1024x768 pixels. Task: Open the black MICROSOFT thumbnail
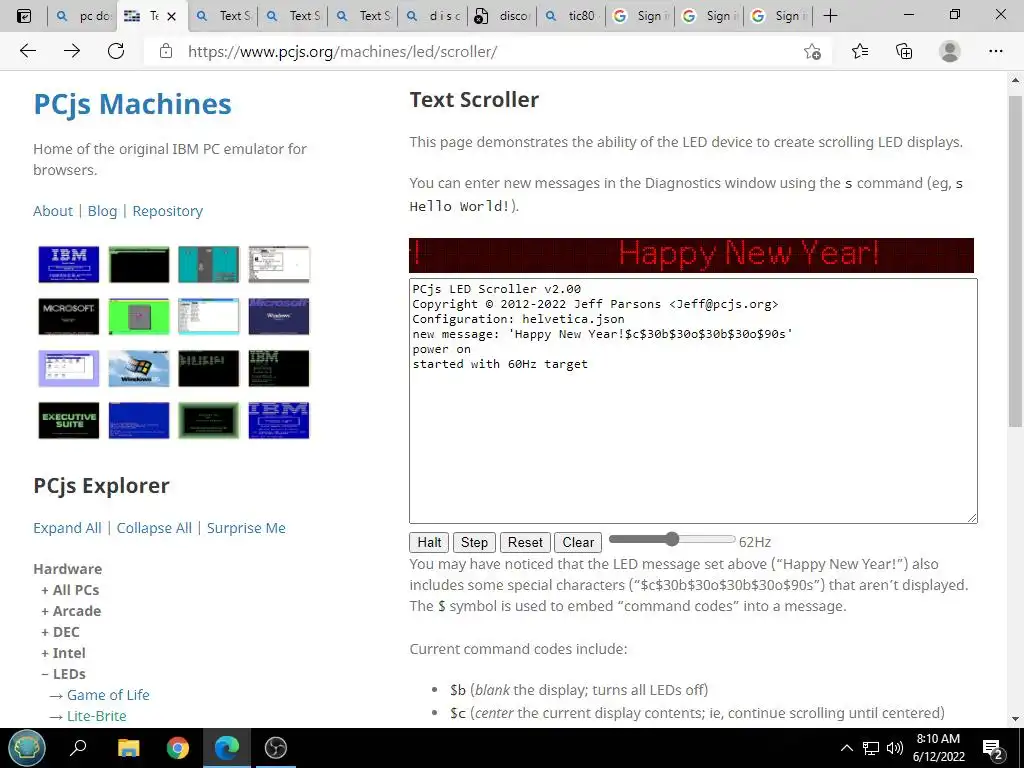[69, 316]
